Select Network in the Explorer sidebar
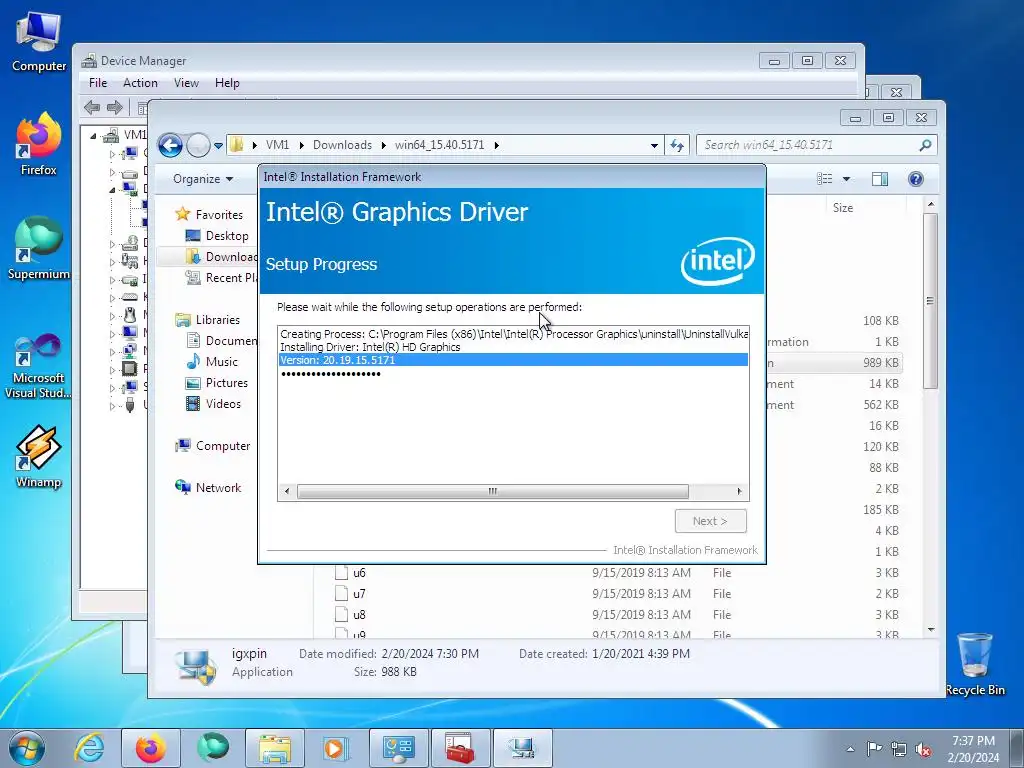 tap(208, 487)
